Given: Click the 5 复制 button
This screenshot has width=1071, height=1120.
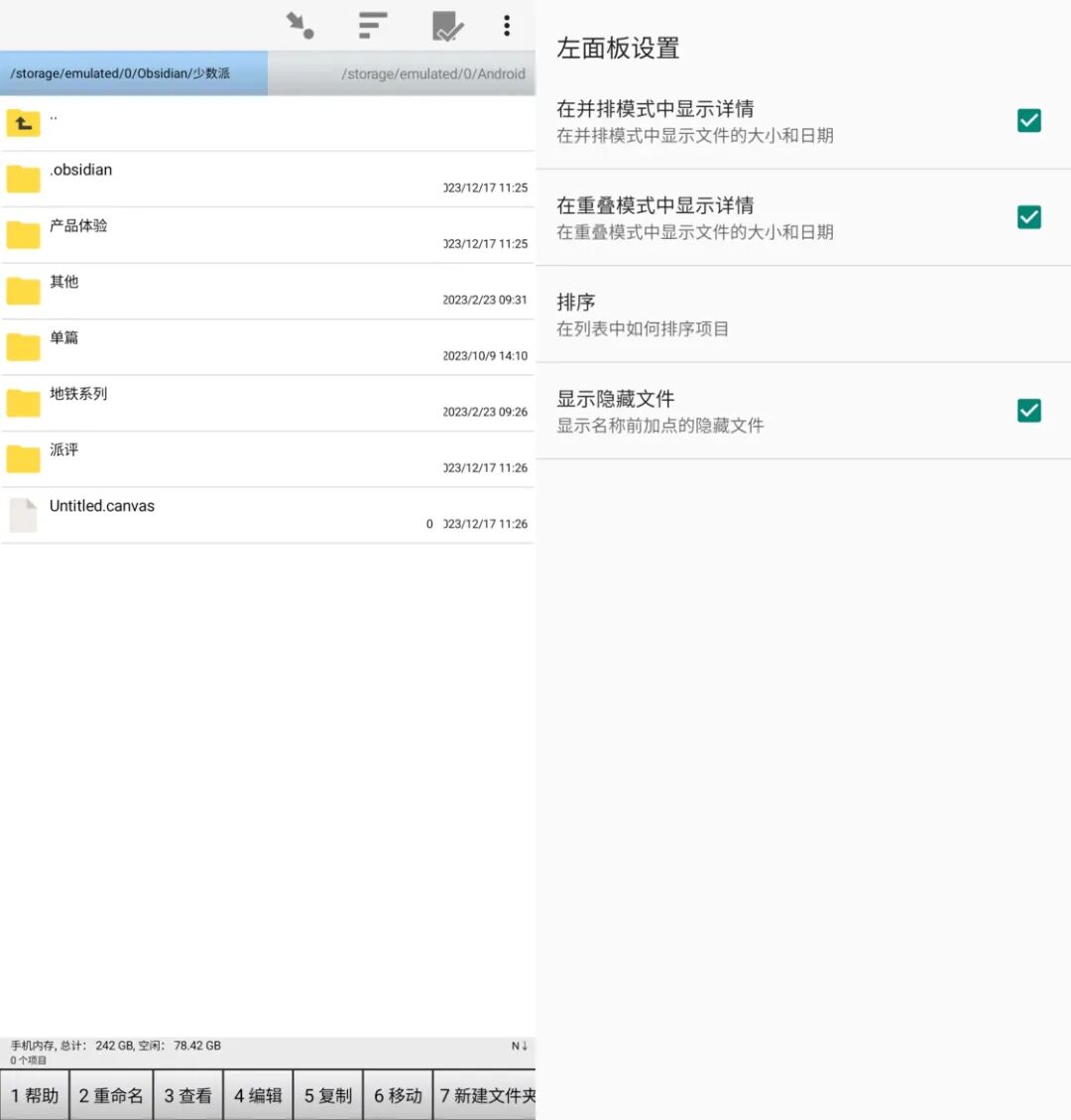Looking at the screenshot, I should click(x=328, y=1095).
